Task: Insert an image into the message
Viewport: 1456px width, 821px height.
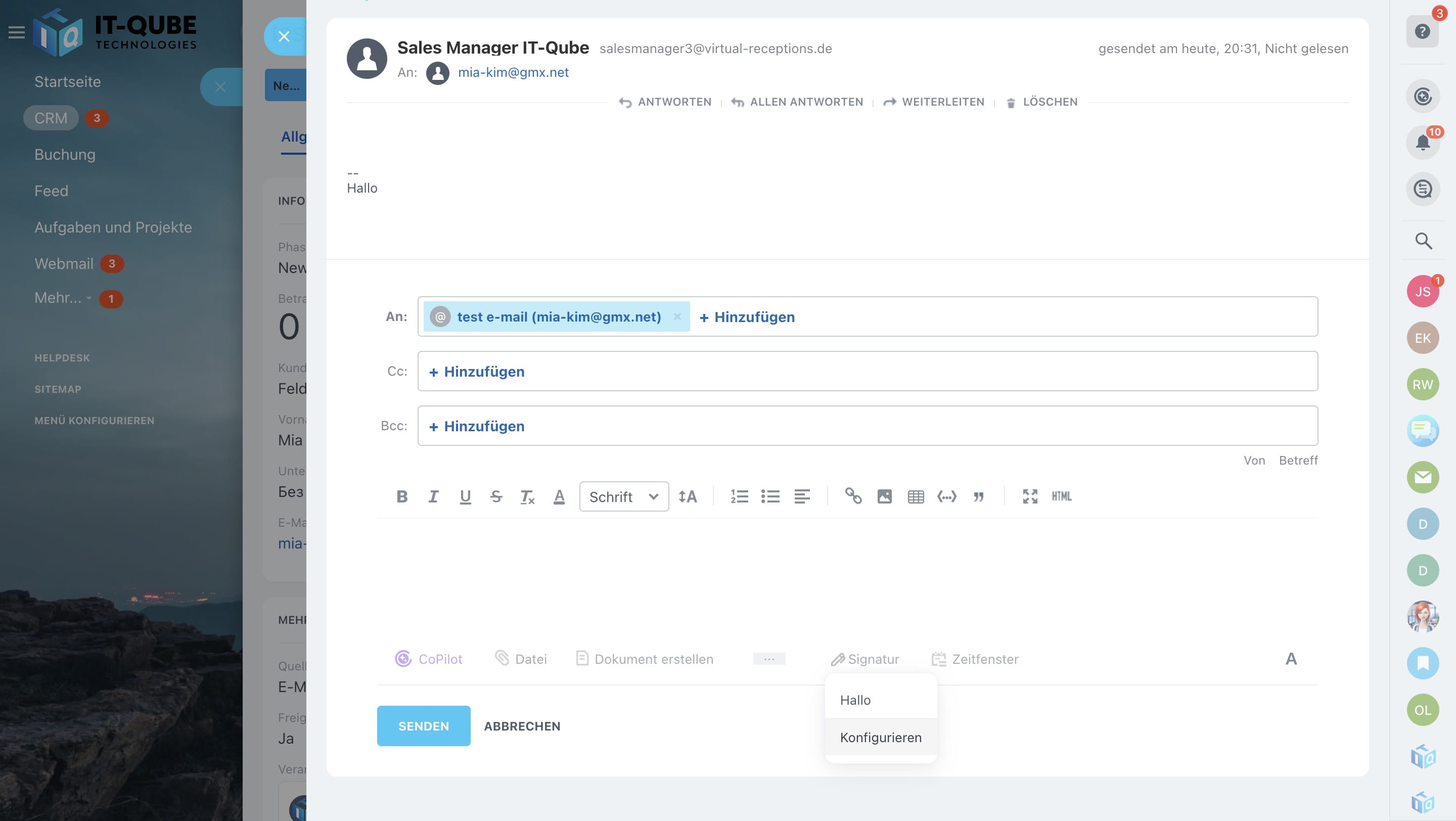Action: pos(885,496)
